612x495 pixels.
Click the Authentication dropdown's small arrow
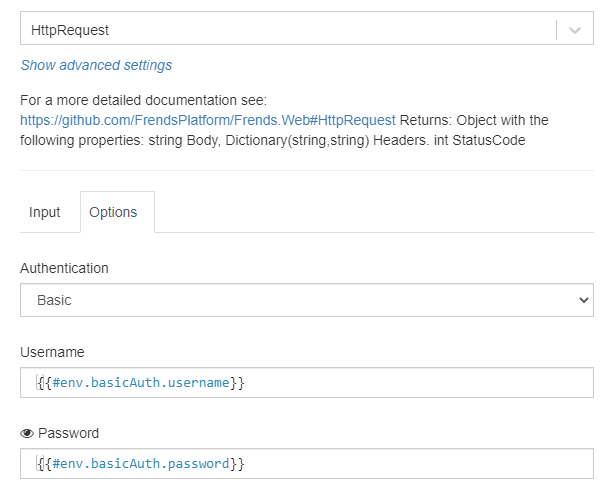pos(584,300)
